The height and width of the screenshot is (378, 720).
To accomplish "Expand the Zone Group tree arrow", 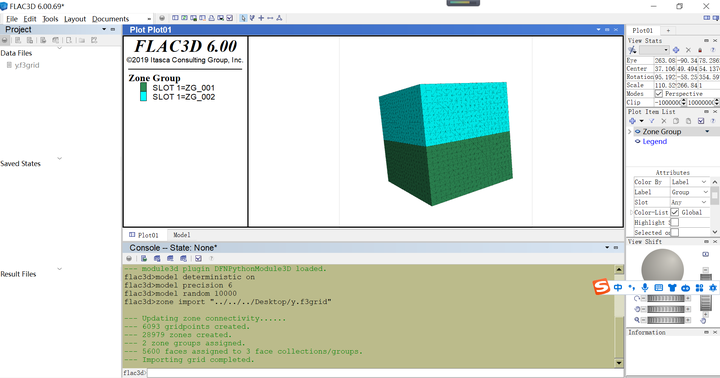I will tap(630, 132).
